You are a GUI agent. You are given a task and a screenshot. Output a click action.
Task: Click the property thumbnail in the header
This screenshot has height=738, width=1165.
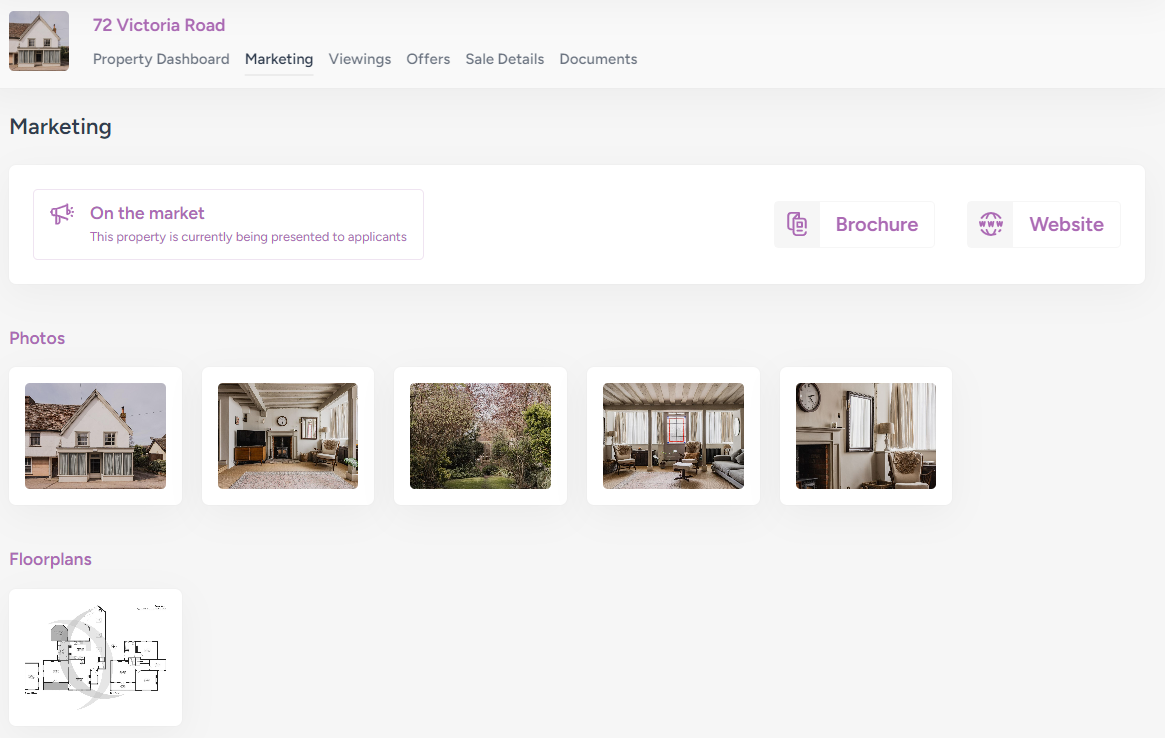[39, 41]
